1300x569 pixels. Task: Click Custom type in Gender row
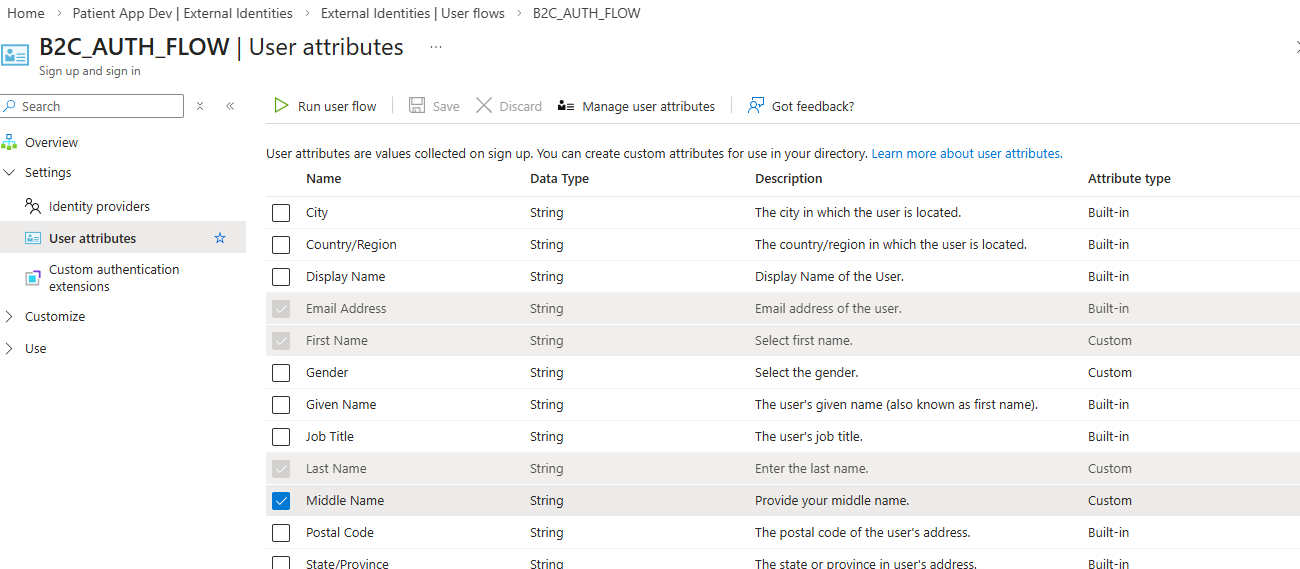point(1110,373)
